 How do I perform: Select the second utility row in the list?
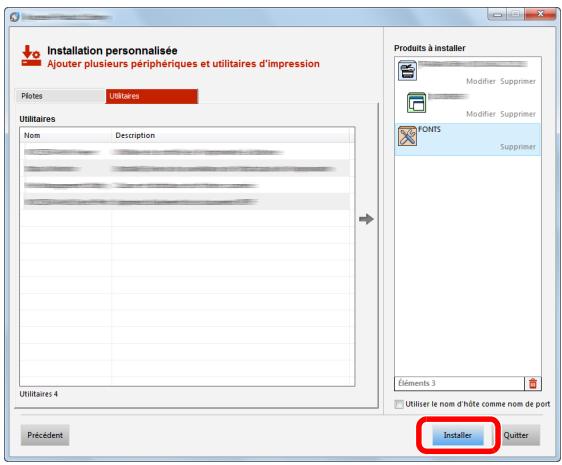tap(185, 169)
